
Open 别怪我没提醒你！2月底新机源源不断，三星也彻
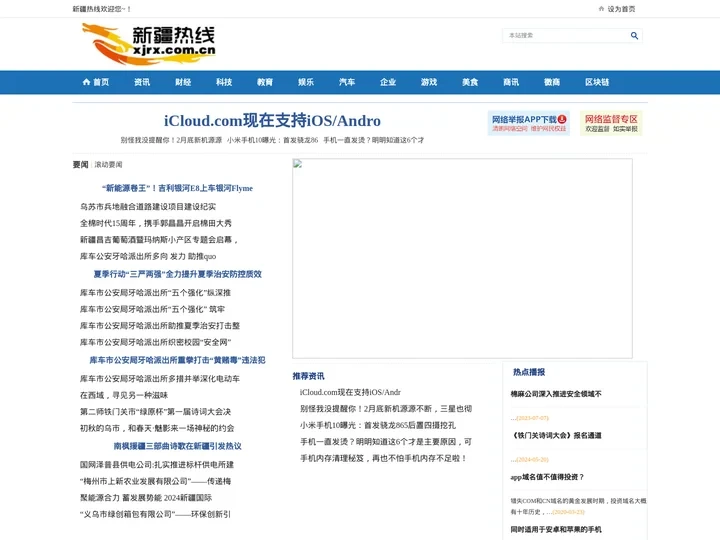[x=386, y=409]
